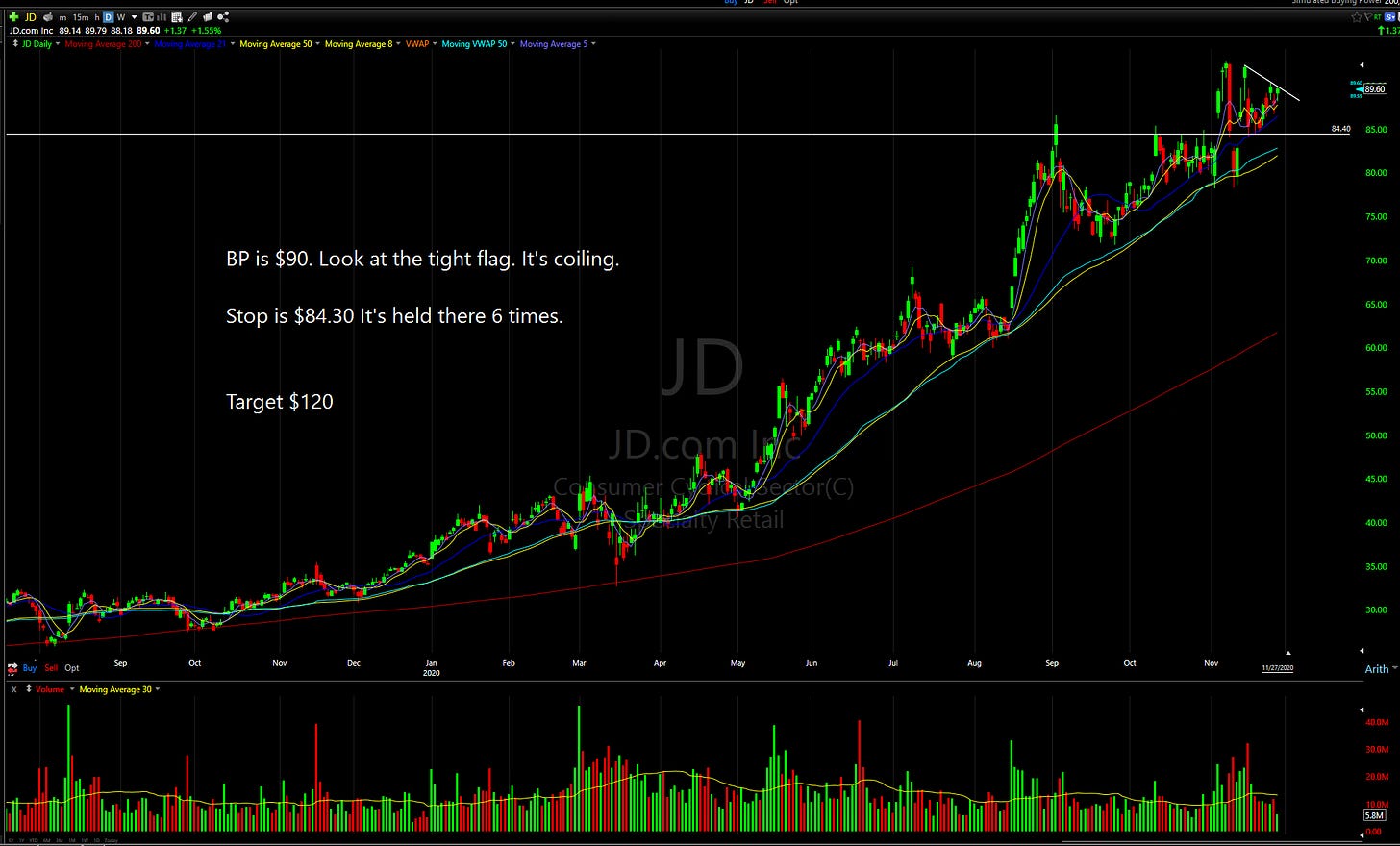
Task: Open the Moving Average 21 dropdown
Action: tap(233, 44)
